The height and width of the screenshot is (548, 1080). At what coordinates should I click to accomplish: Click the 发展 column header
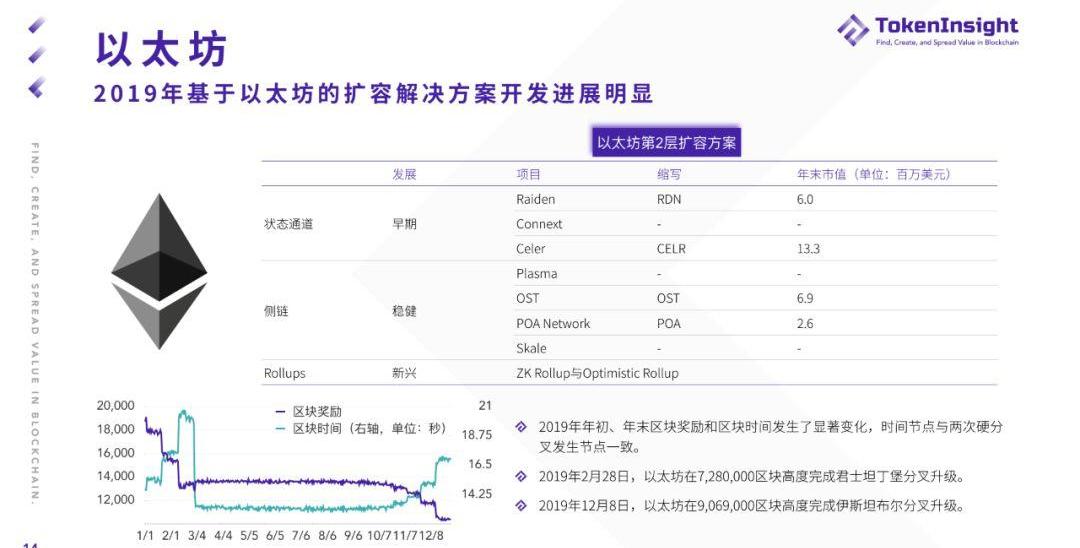tap(404, 174)
